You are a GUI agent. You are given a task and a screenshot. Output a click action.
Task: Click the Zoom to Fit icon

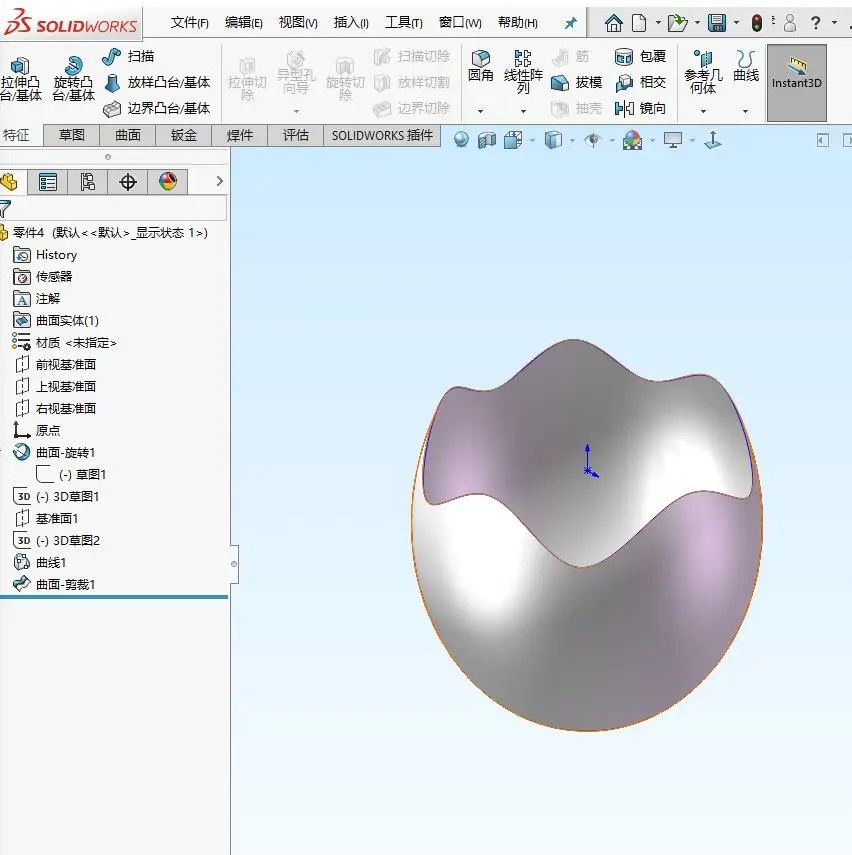pyautogui.click(x=460, y=140)
